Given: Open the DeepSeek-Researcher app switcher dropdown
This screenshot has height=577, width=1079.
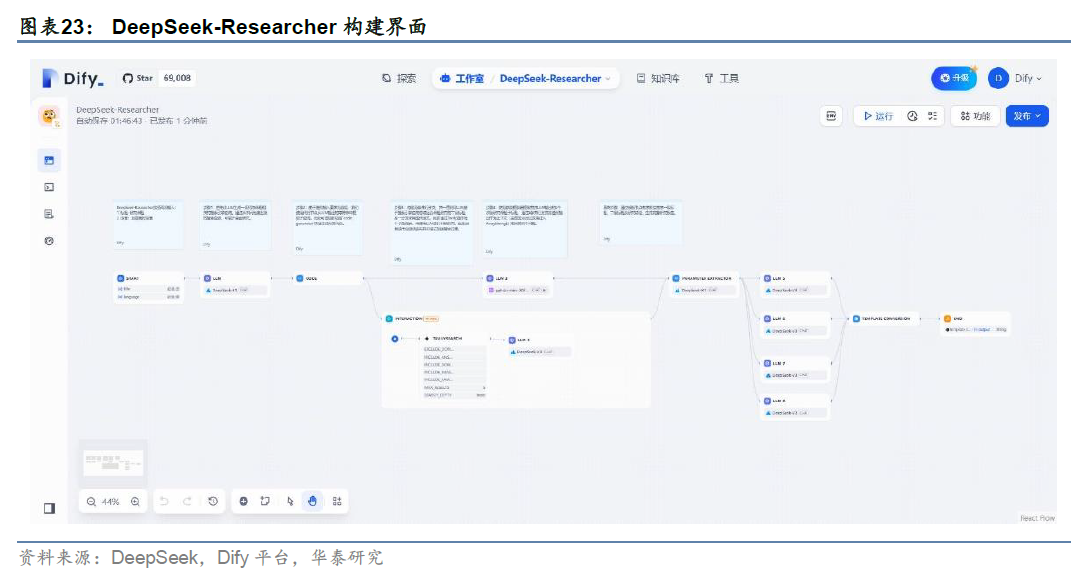Looking at the screenshot, I should (x=555, y=78).
